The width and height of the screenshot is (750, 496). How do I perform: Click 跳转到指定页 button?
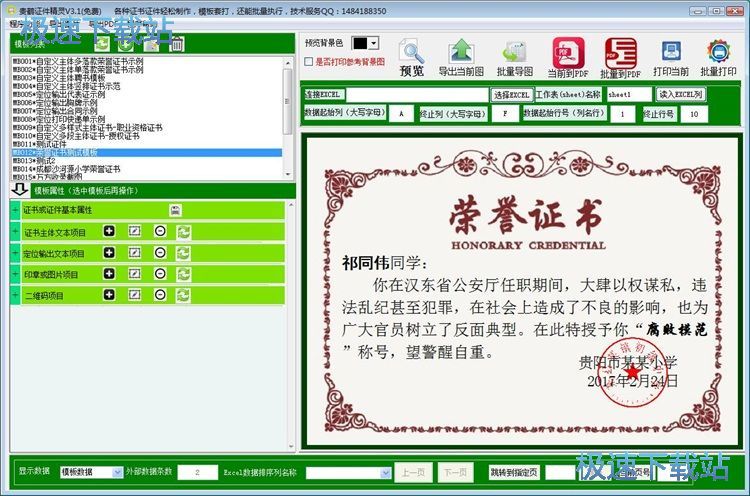[514, 473]
